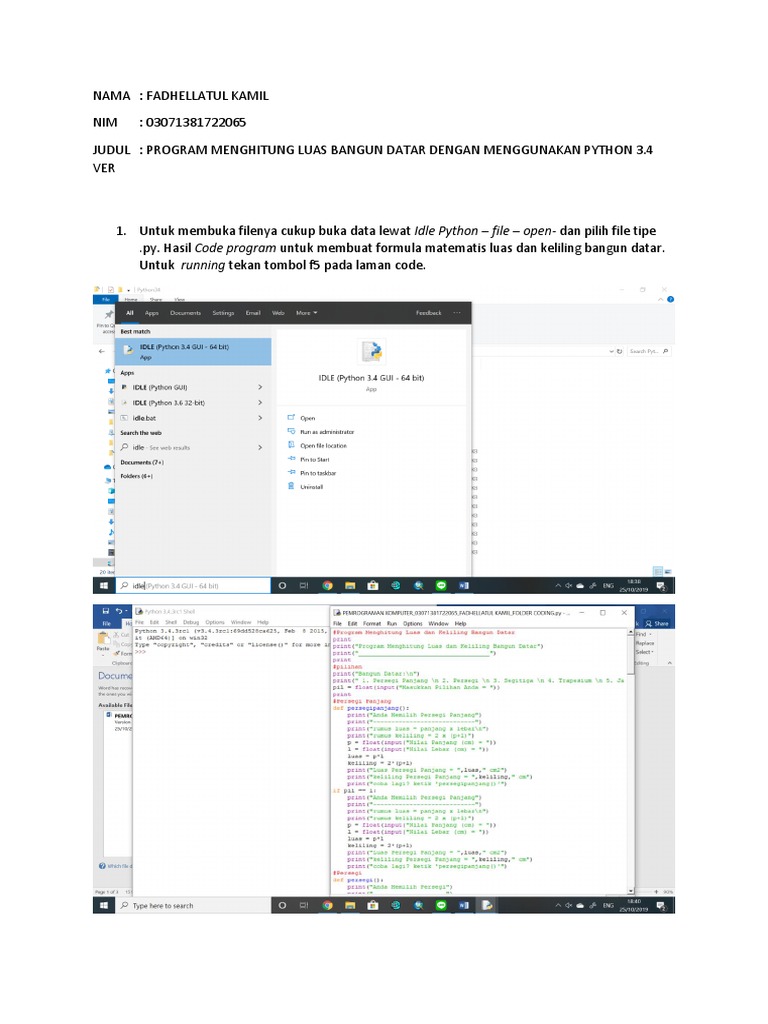This screenshot has width=768, height=1024.
Task: Click Feedback in search panel header
Action: (x=428, y=313)
